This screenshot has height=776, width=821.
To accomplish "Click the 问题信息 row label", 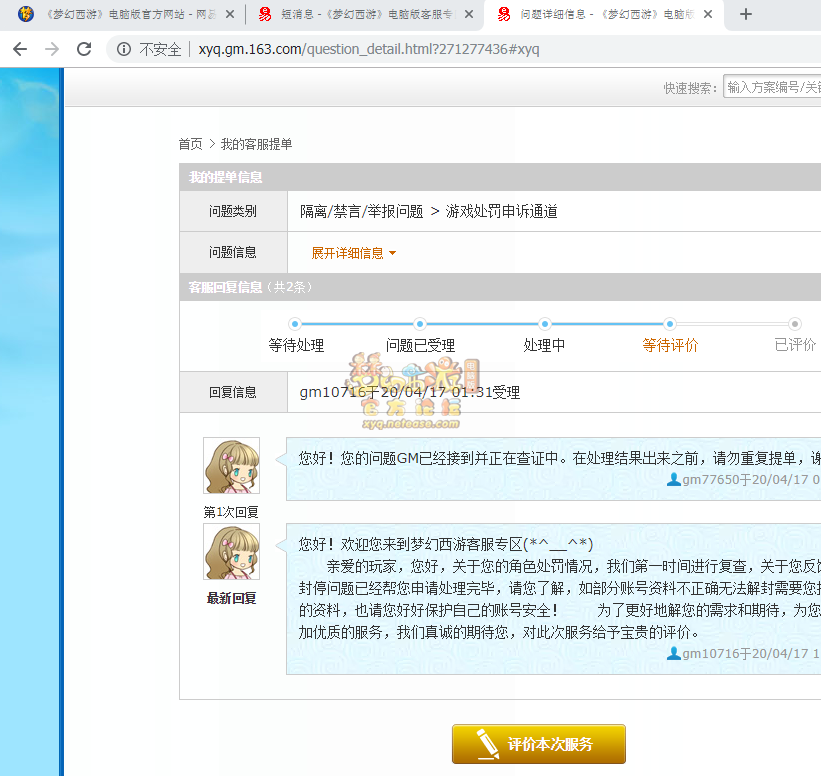I will click(x=232, y=253).
